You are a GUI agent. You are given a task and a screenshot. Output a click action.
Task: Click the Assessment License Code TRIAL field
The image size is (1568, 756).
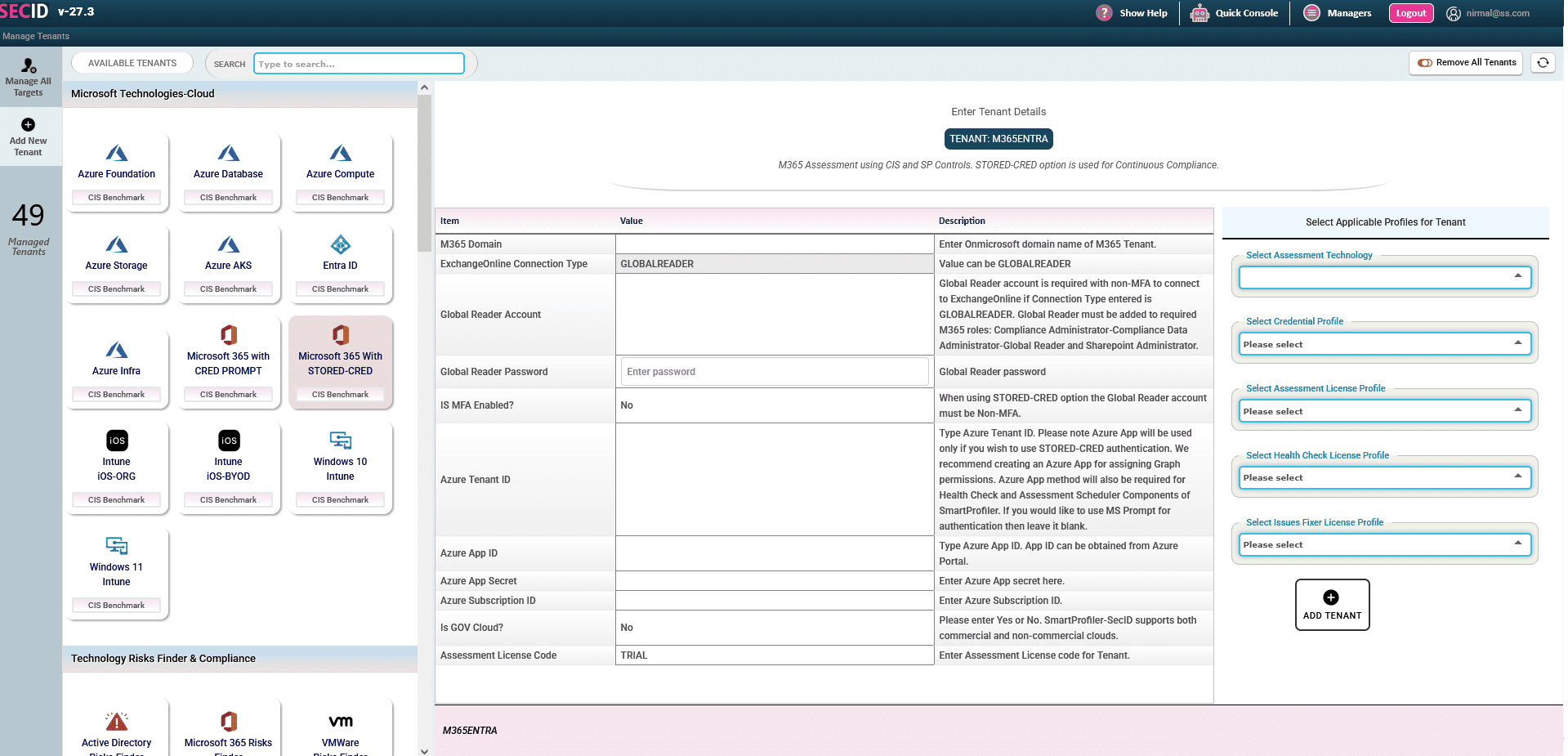point(775,655)
